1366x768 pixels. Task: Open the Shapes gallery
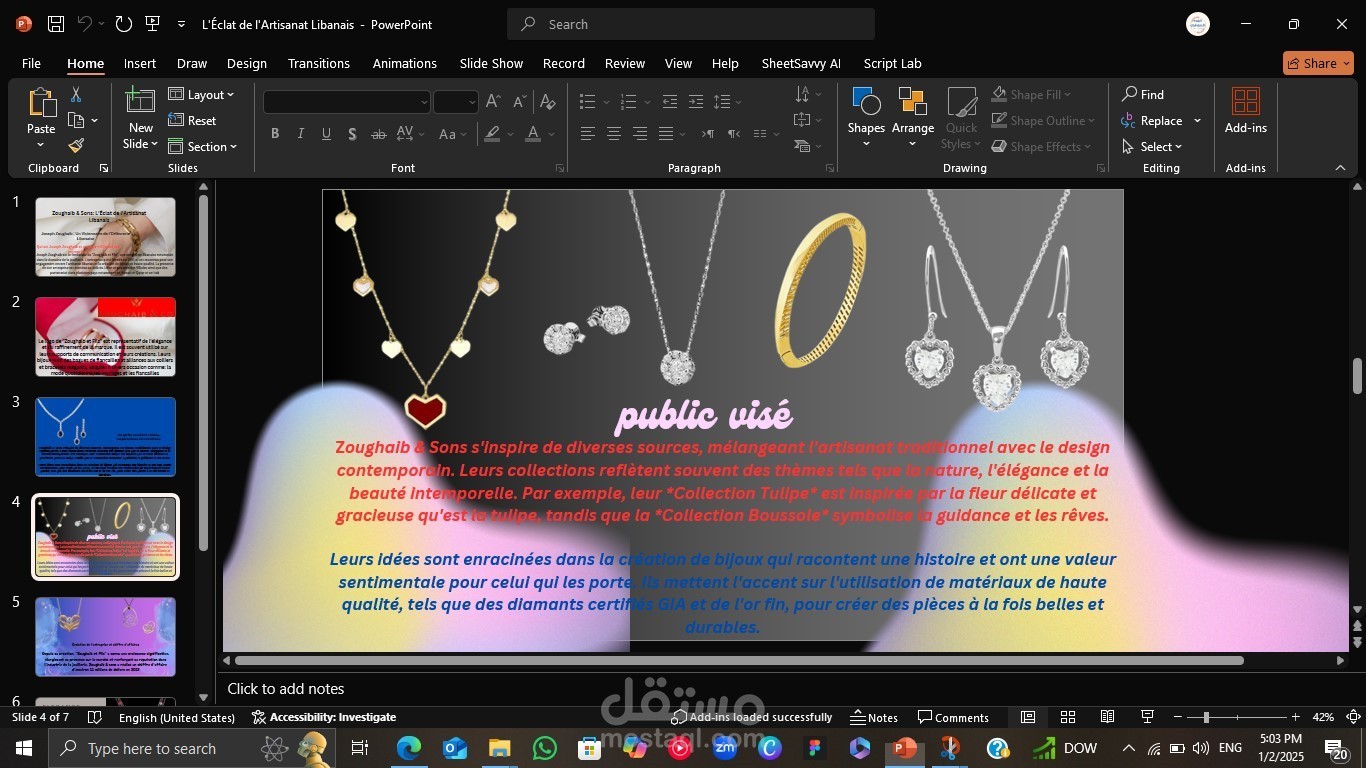coord(866,117)
